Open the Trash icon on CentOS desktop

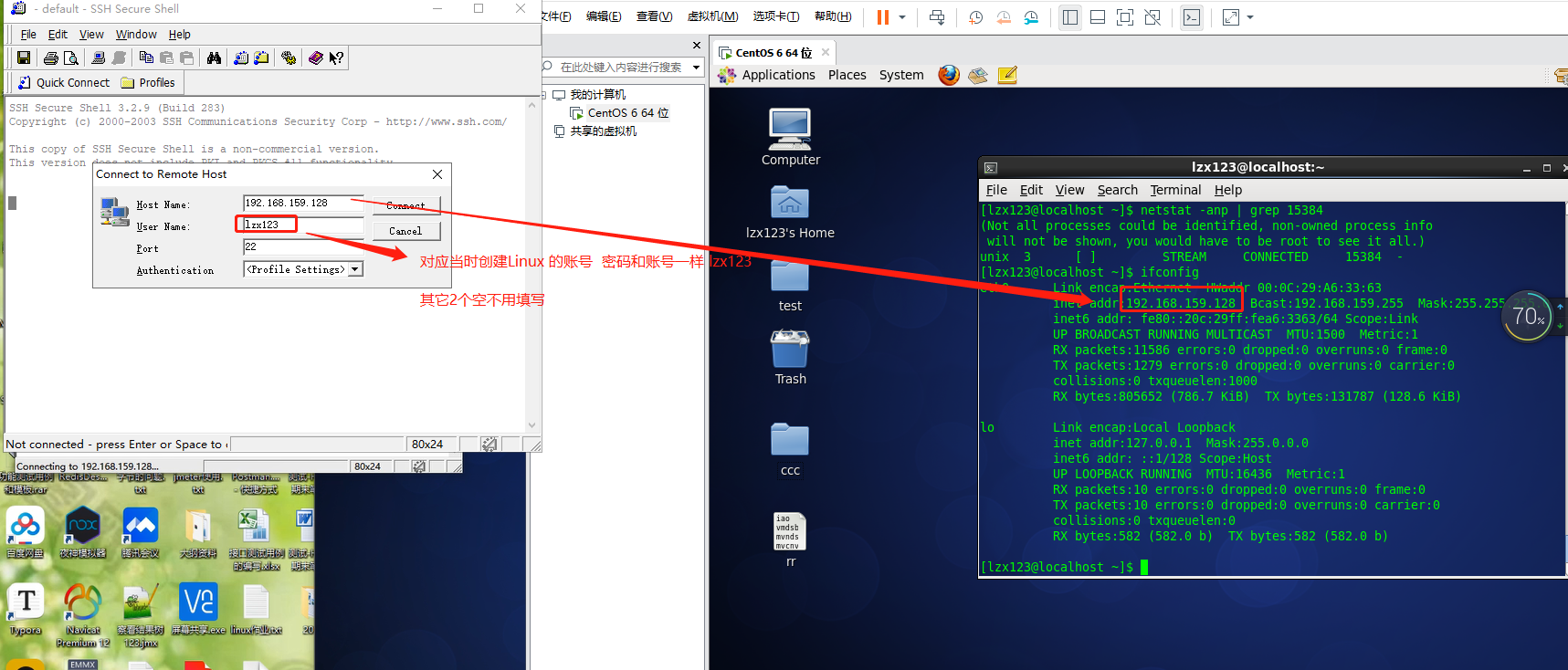[790, 358]
